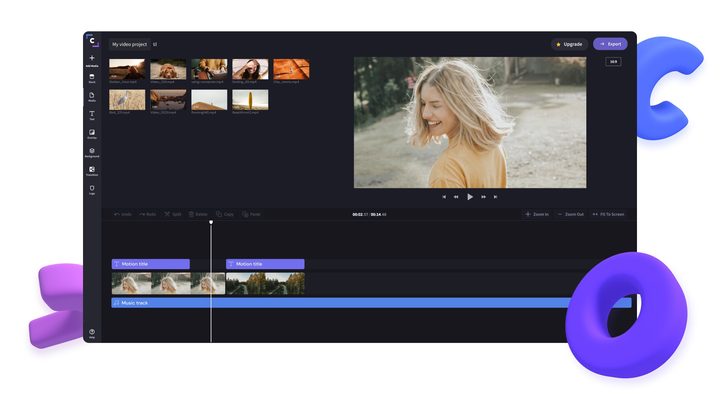Select the laughing woman media thumbnail

(x=250, y=69)
